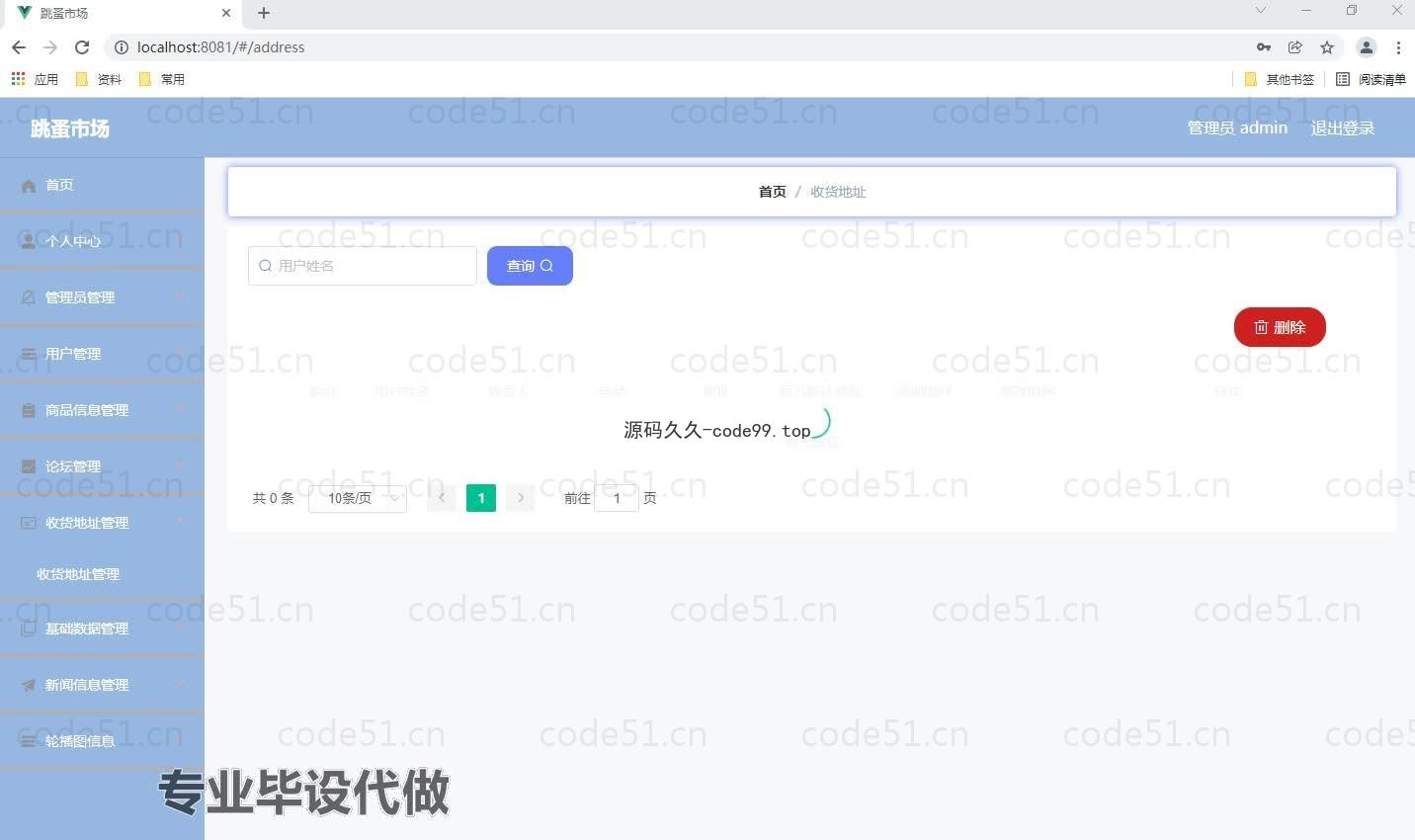Click the person icon beside 个人中心
The image size is (1415, 840).
29,241
